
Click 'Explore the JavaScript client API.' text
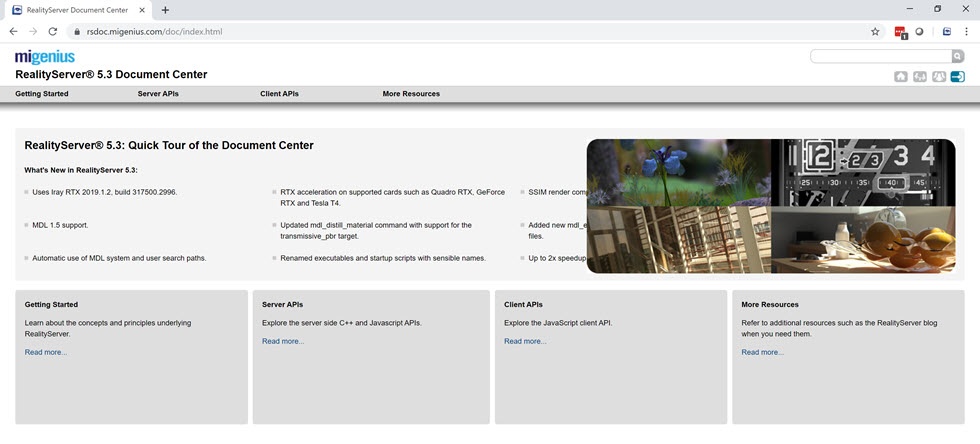click(x=558, y=323)
